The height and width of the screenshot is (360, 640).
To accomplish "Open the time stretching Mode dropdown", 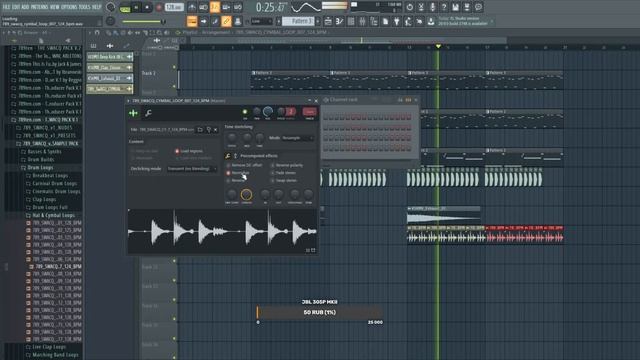I will [298, 138].
